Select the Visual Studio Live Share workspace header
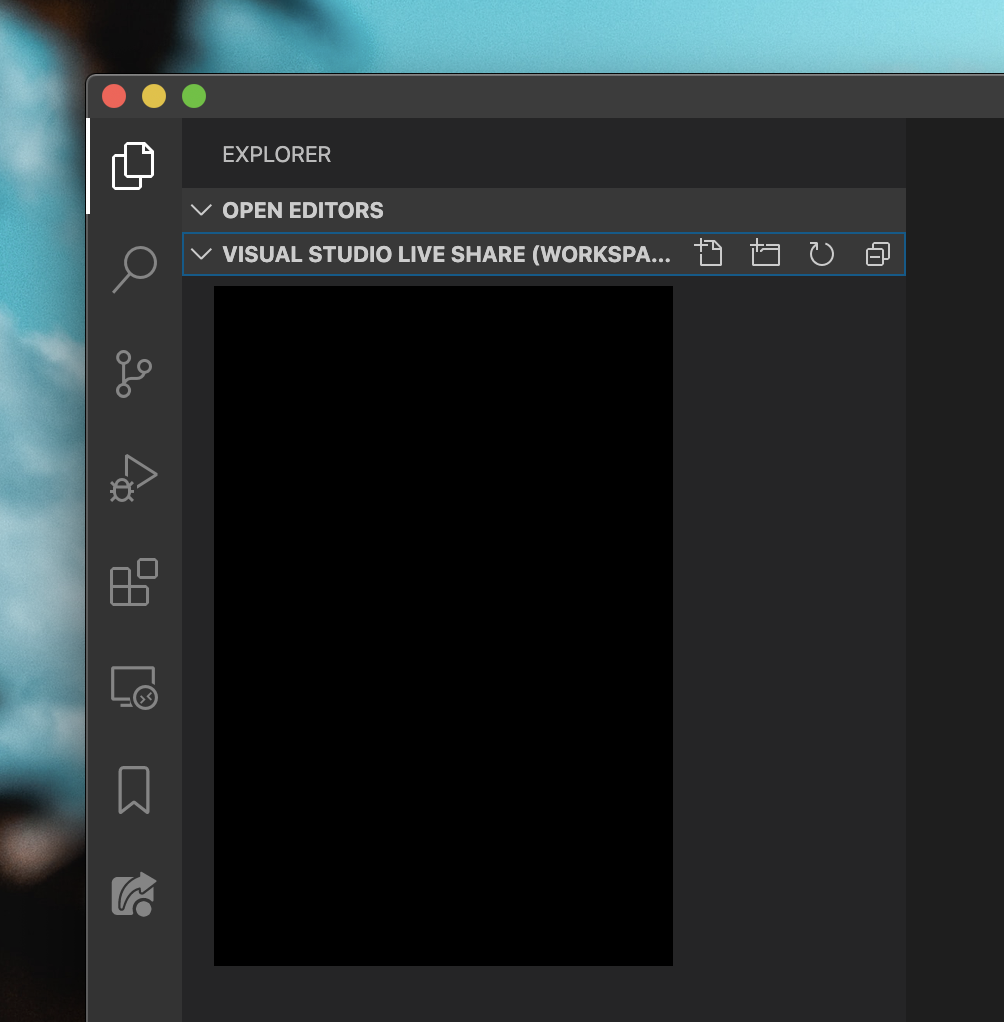Screen dimensions: 1004x1022 pyautogui.click(x=446, y=254)
